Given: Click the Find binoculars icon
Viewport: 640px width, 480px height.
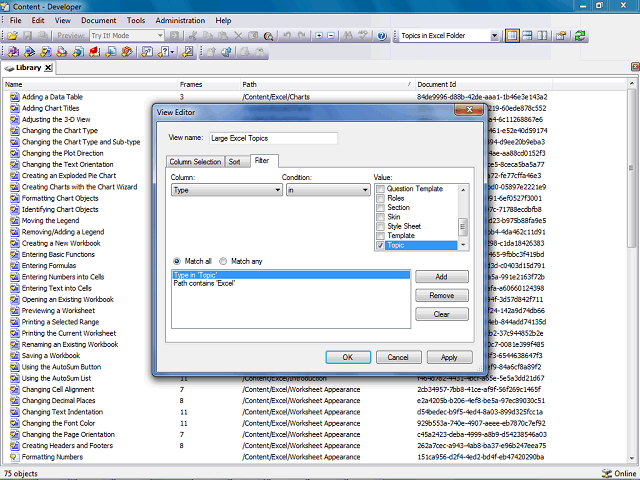Looking at the screenshot, I should tap(347, 36).
